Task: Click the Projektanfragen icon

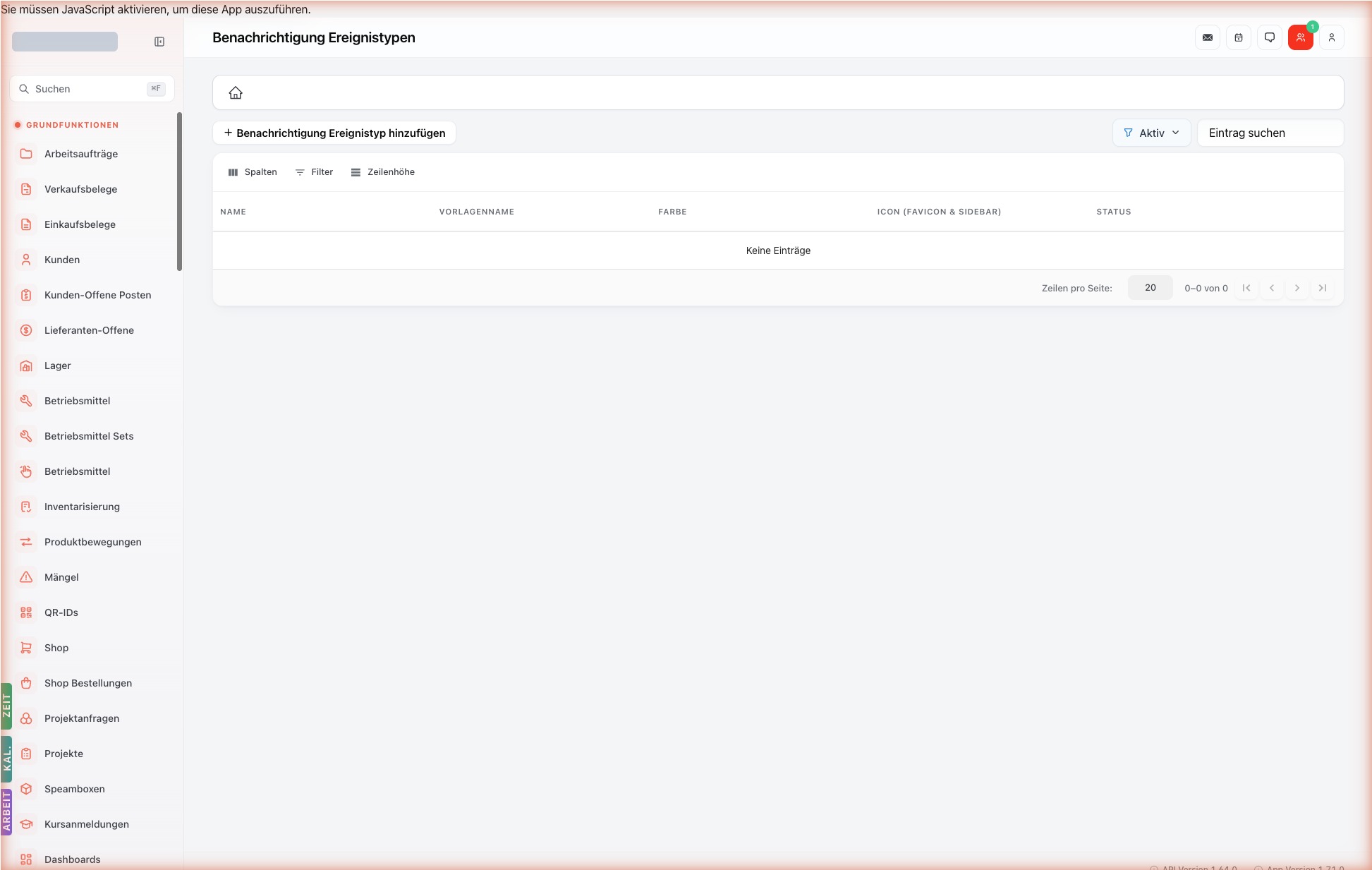Action: point(26,718)
